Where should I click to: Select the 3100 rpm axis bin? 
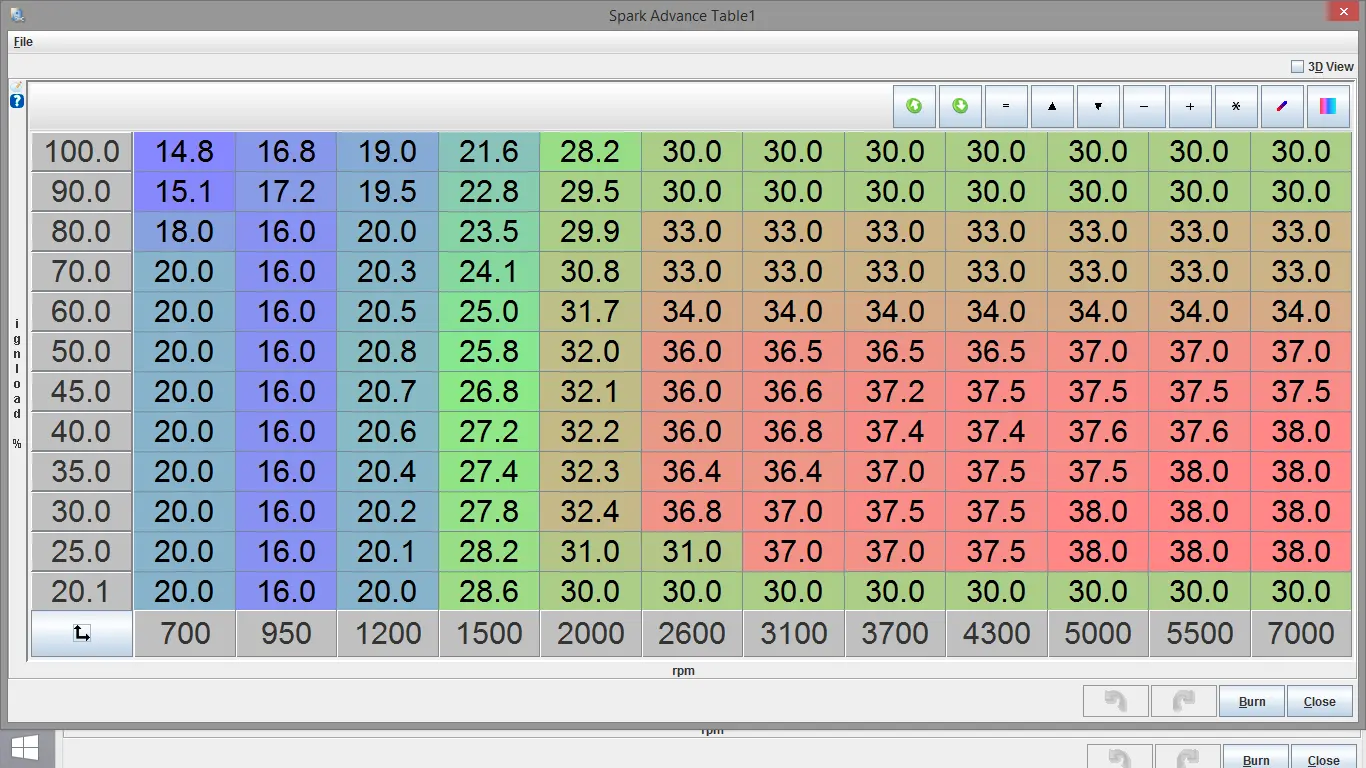793,633
